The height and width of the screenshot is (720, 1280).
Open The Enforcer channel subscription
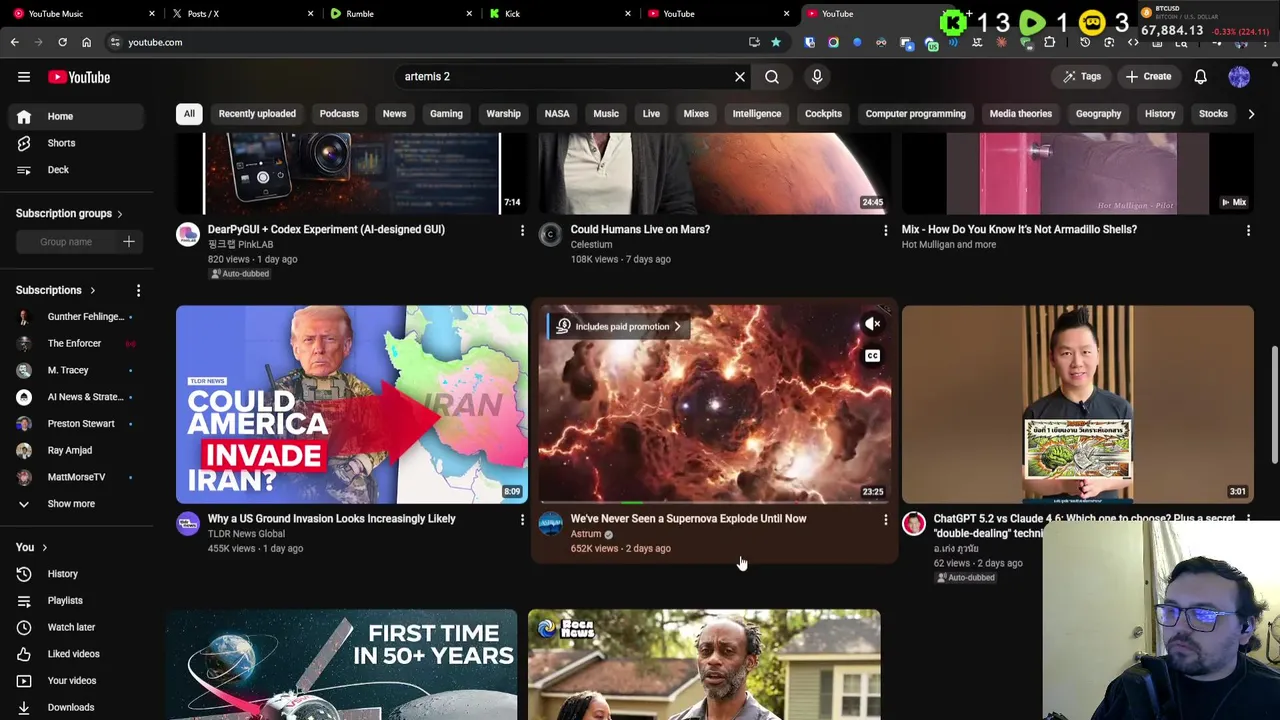click(x=78, y=344)
